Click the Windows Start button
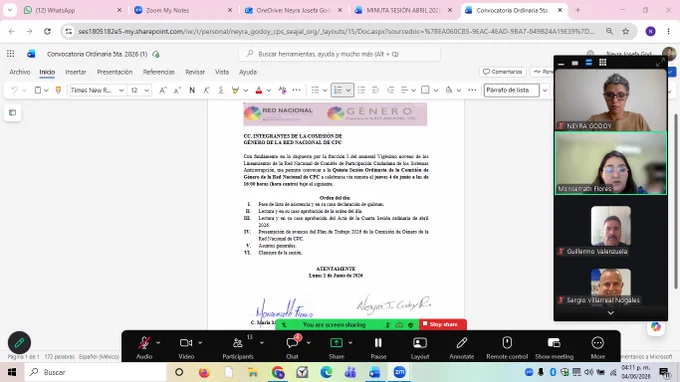The width and height of the screenshot is (680, 382). point(12,372)
